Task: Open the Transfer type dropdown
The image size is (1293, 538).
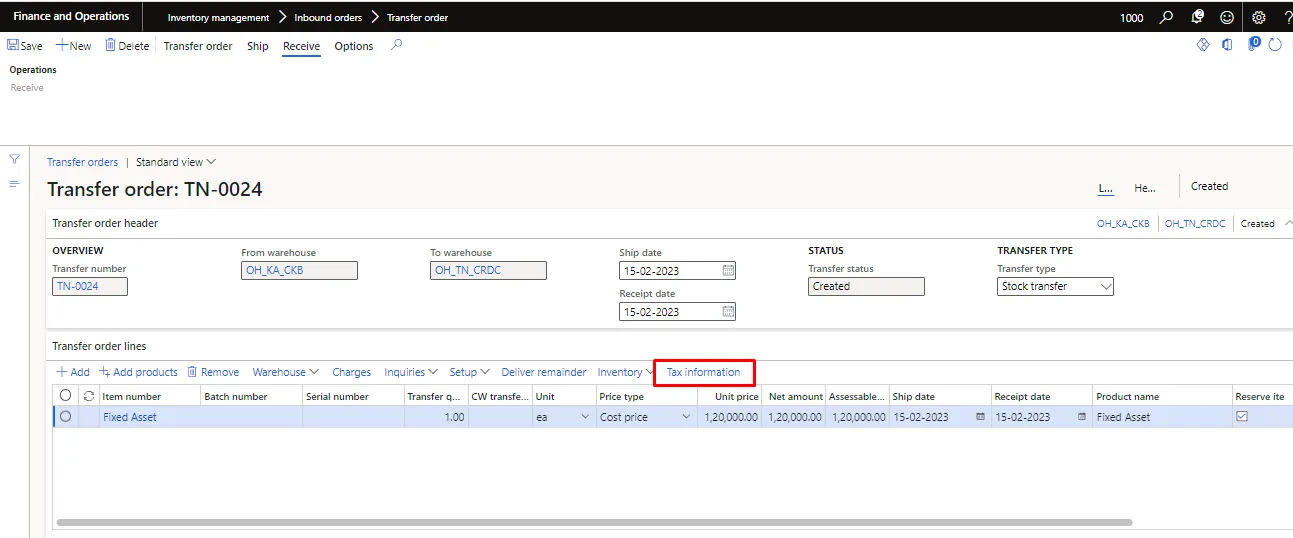Action: tap(1106, 286)
